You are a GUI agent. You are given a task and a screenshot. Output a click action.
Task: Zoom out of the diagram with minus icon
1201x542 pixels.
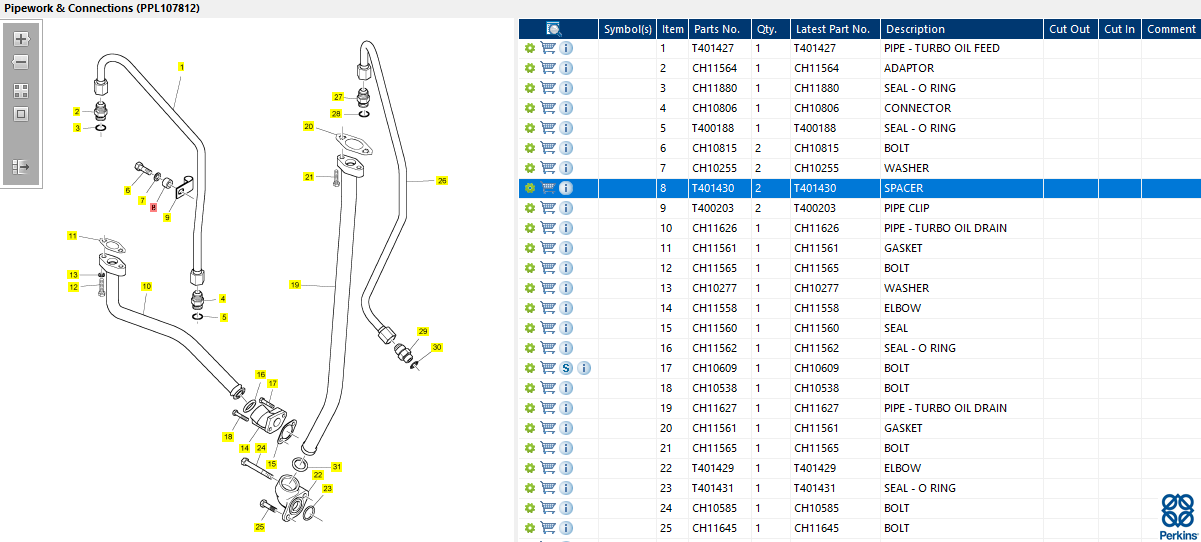pos(21,62)
